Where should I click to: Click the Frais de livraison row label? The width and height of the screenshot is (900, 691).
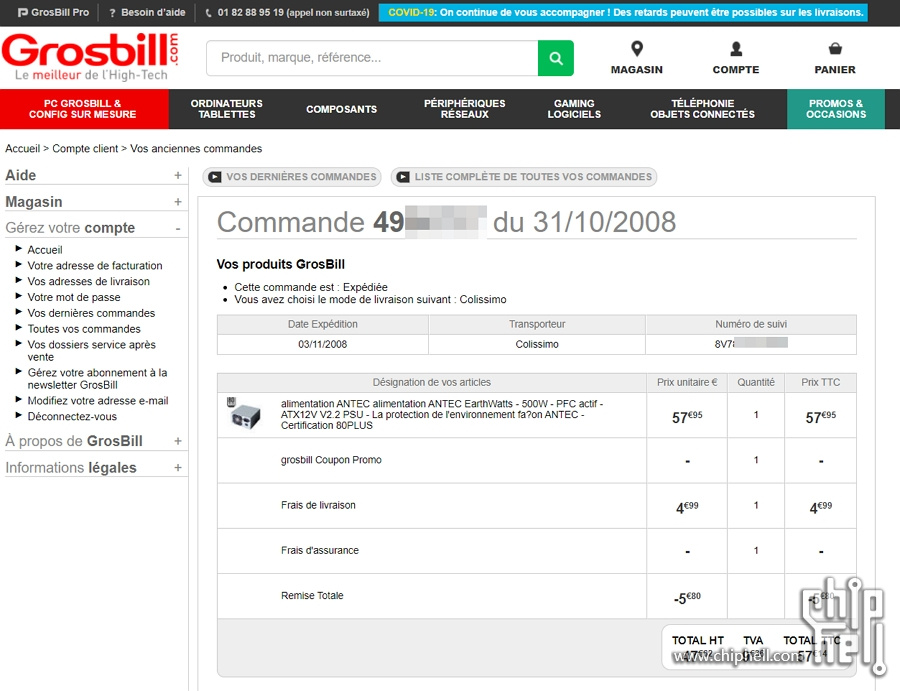[x=318, y=505]
